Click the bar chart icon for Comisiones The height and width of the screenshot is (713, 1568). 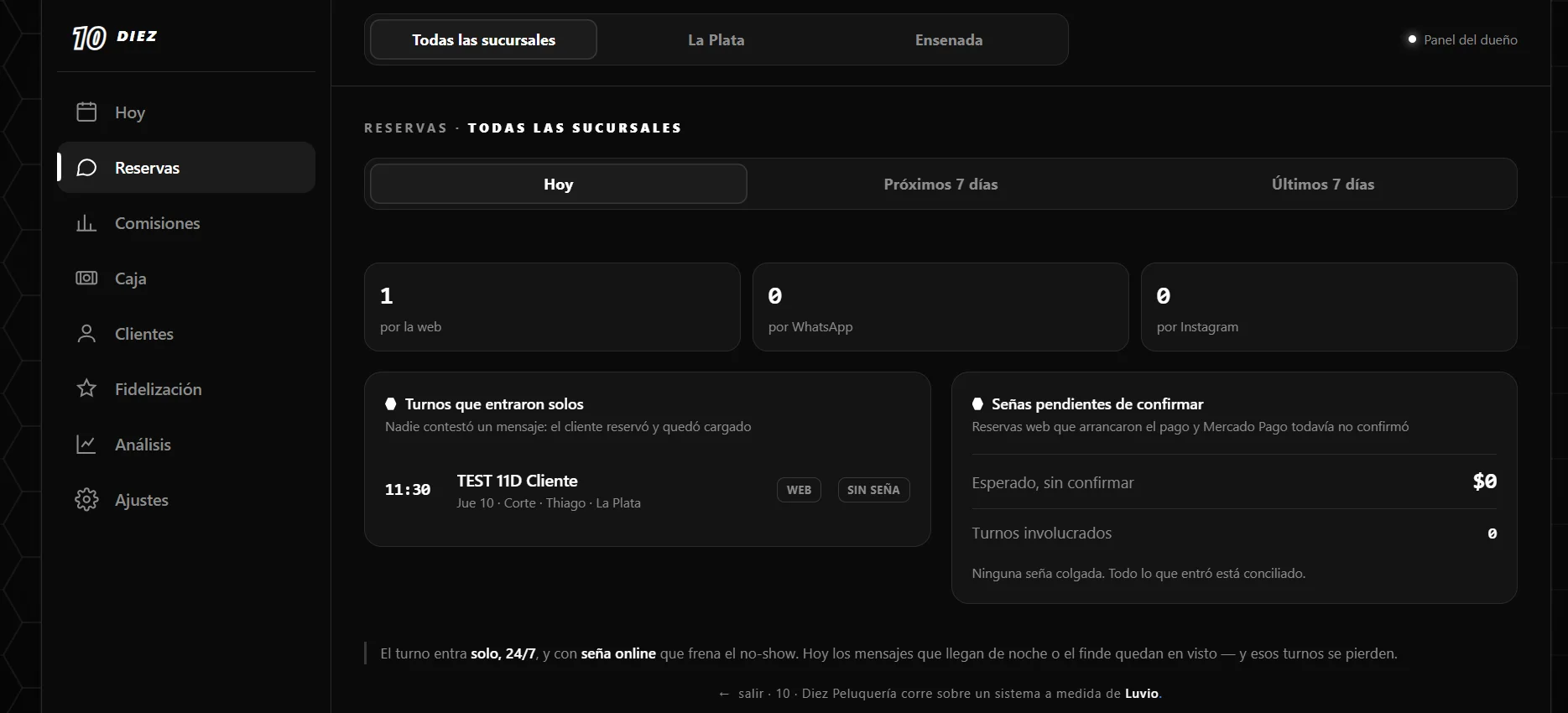86,223
